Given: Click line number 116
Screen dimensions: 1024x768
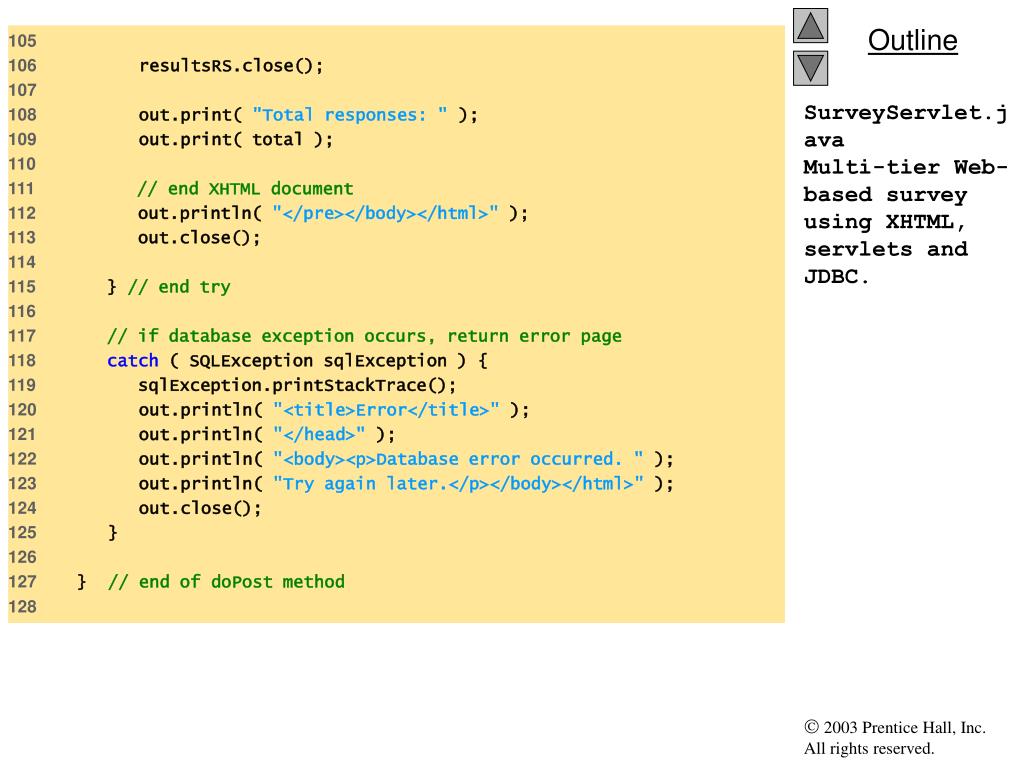Looking at the screenshot, I should pos(22,312).
